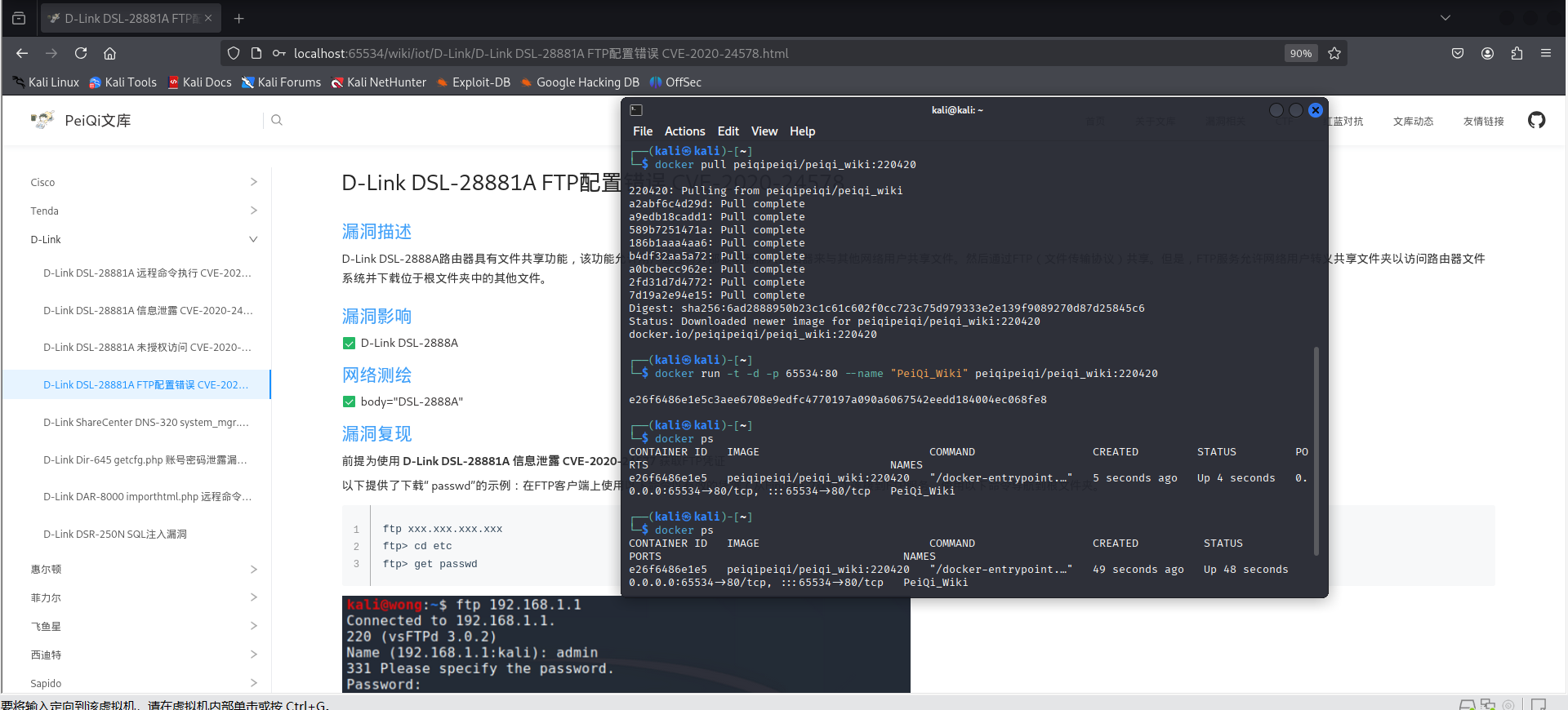Image resolution: width=1568 pixels, height=710 pixels.
Task: Click the Save to Pocket icon
Action: coord(1458,53)
